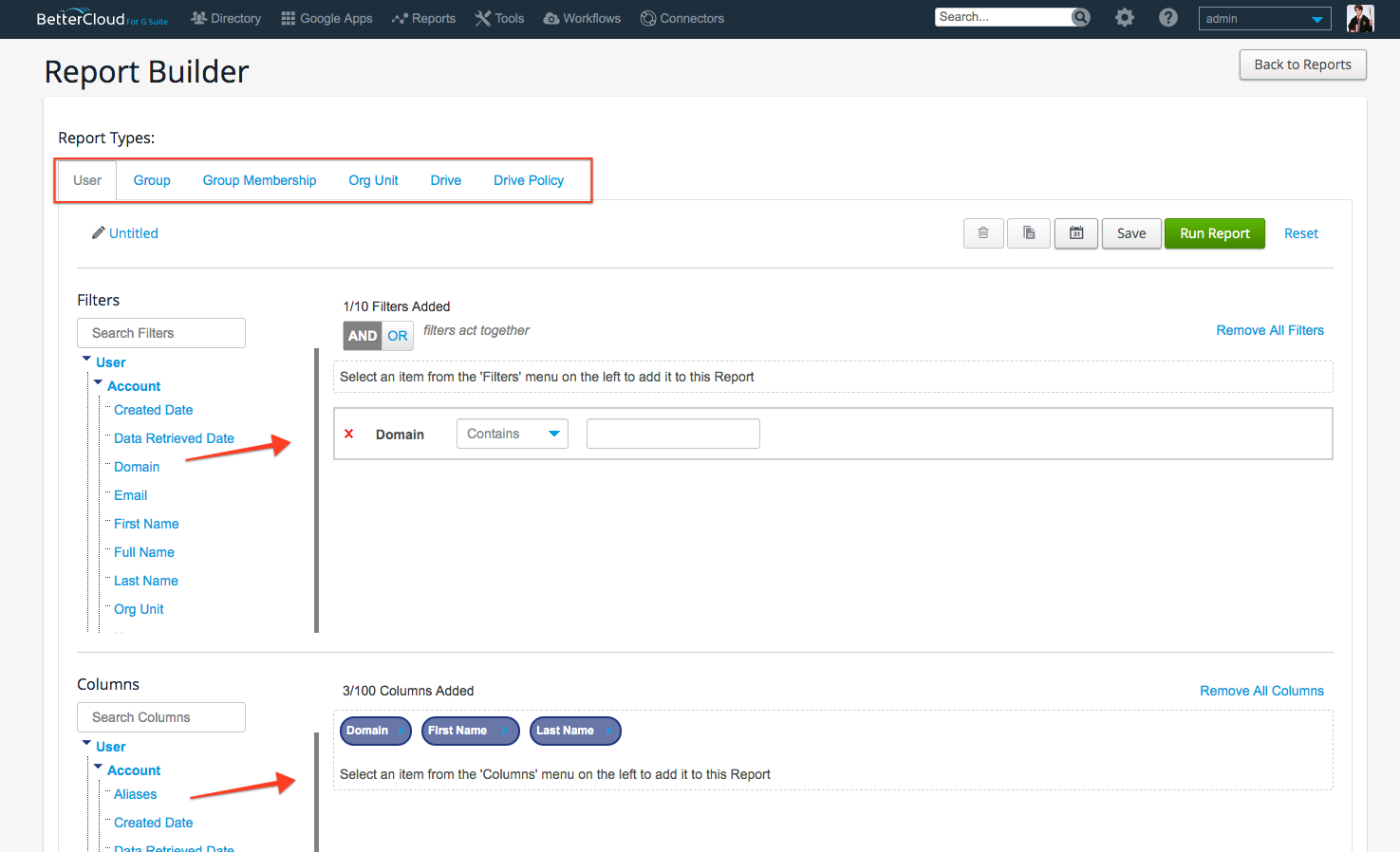Select the Drive Policy report type tab
Image resolution: width=1400 pixels, height=852 pixels.
(x=529, y=180)
